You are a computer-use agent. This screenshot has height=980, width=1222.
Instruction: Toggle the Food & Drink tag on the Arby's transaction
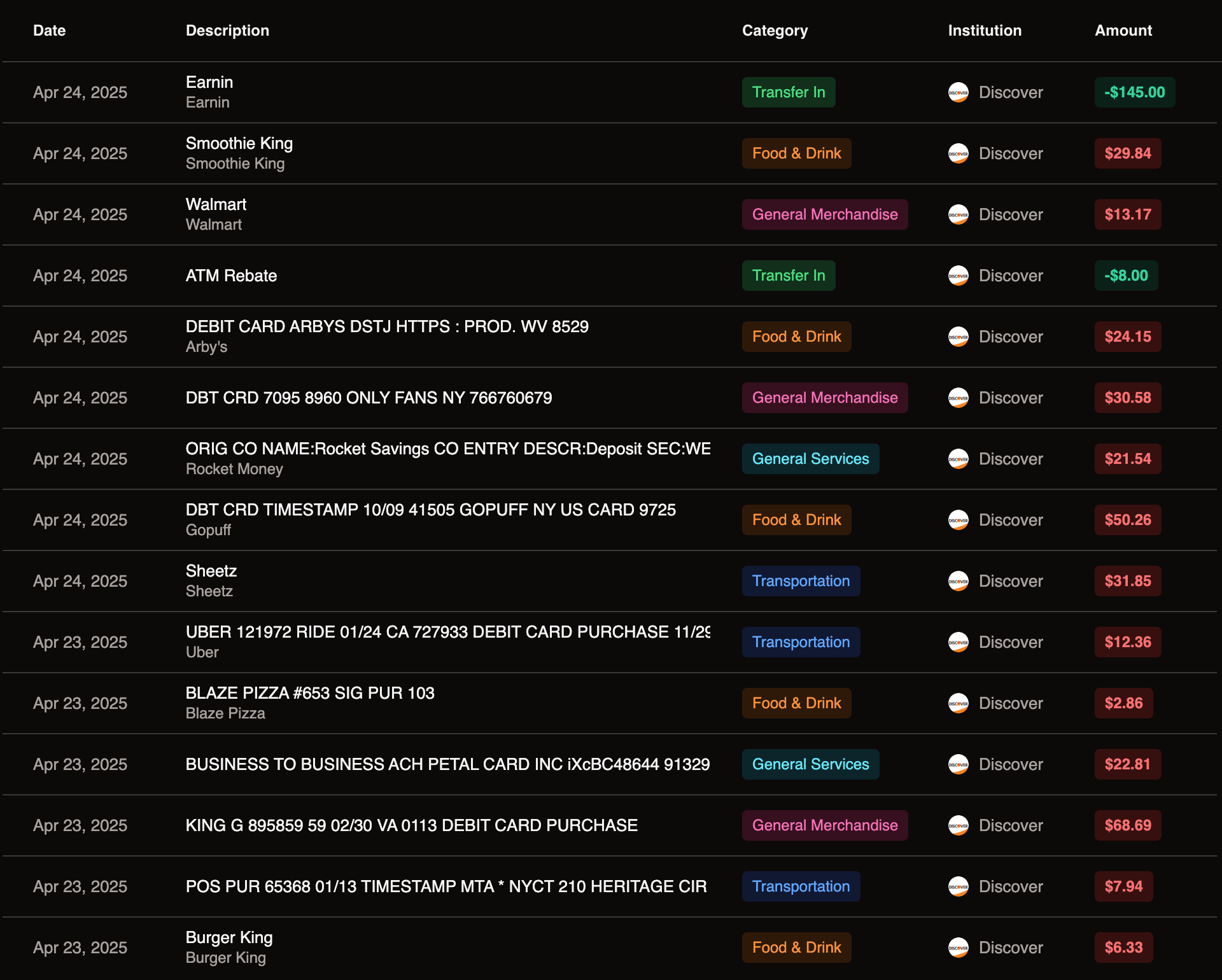click(796, 337)
